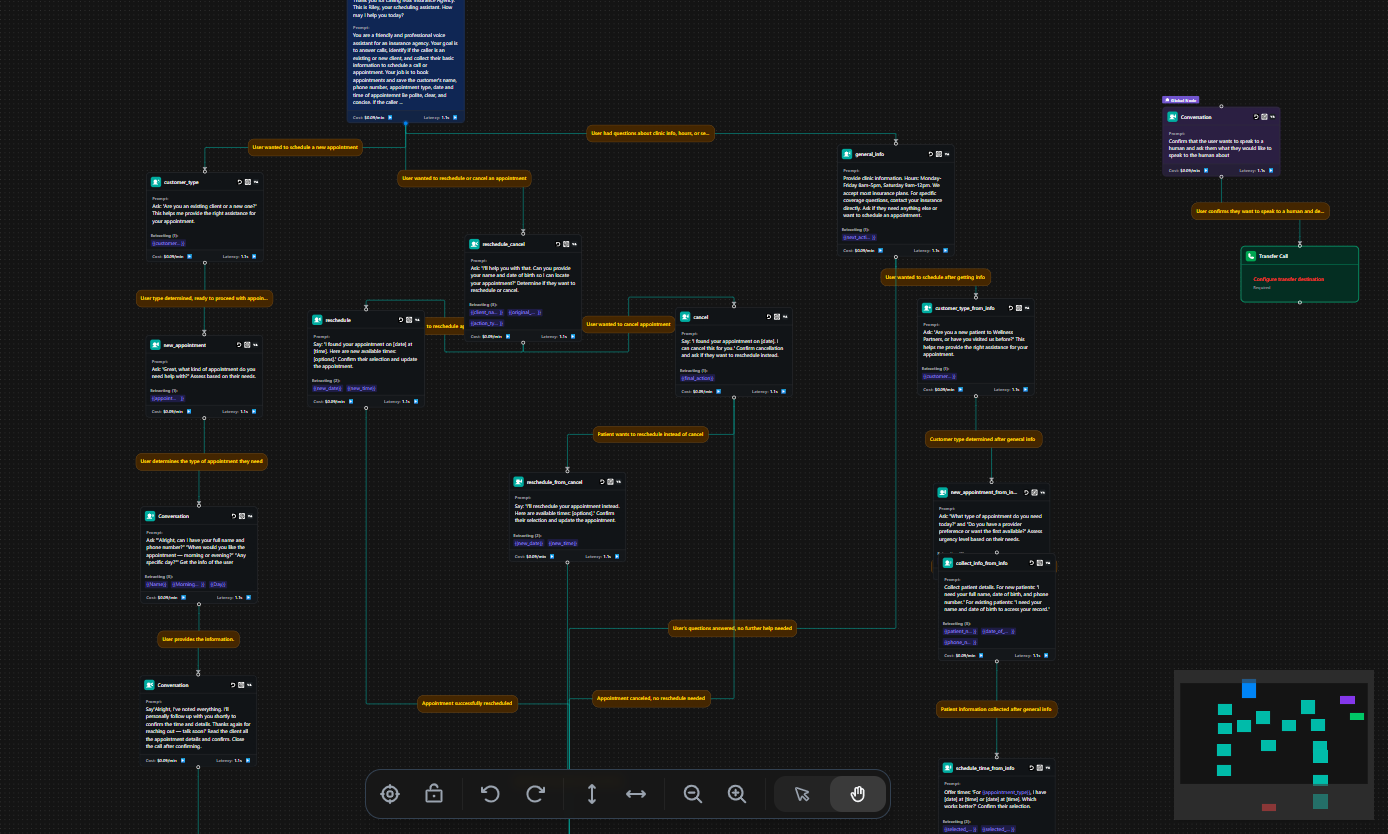Zoom in with the magnifier plus icon

[x=737, y=794]
